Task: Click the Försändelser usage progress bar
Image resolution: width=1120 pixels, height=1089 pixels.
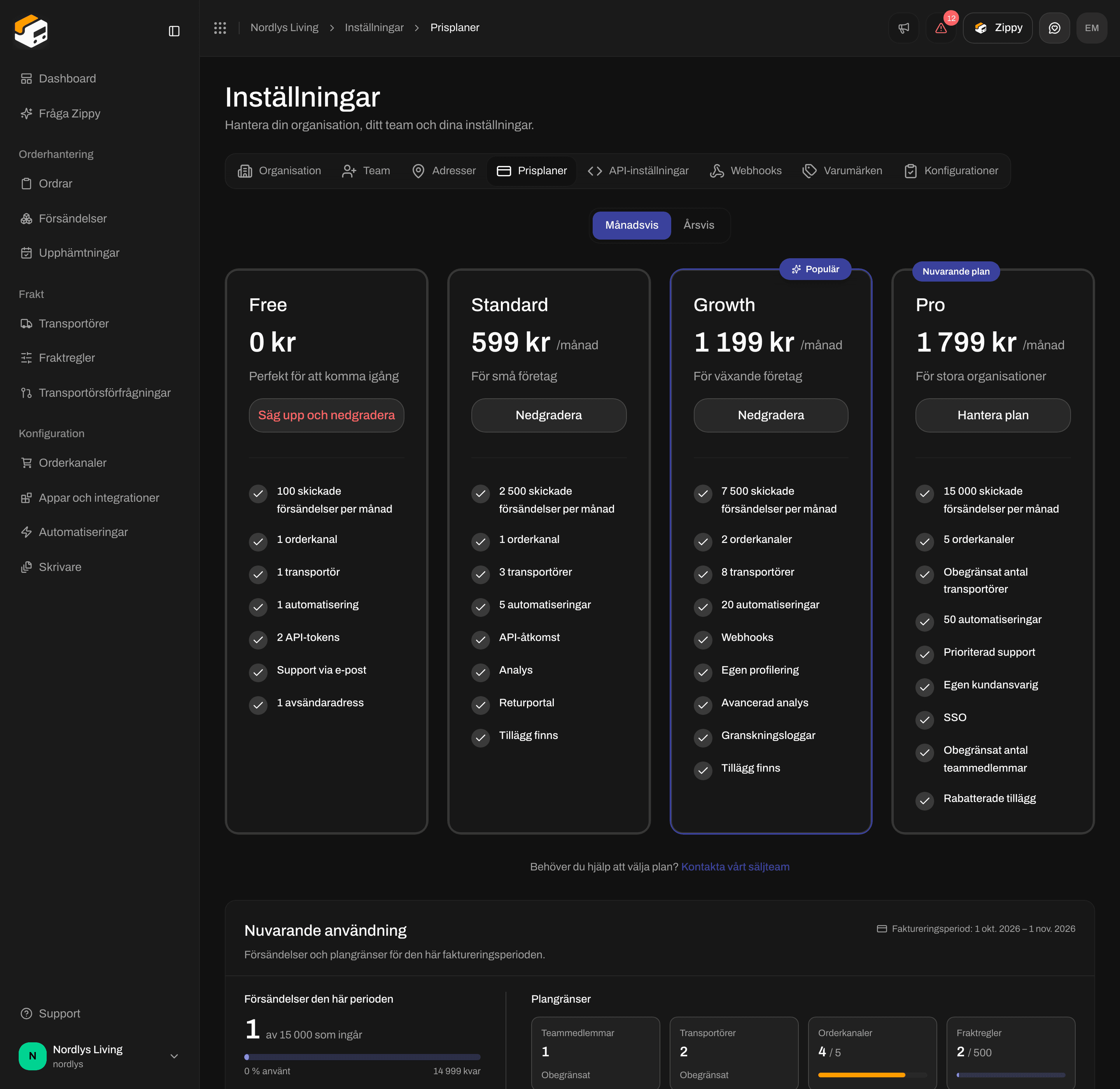Action: pos(362,1057)
